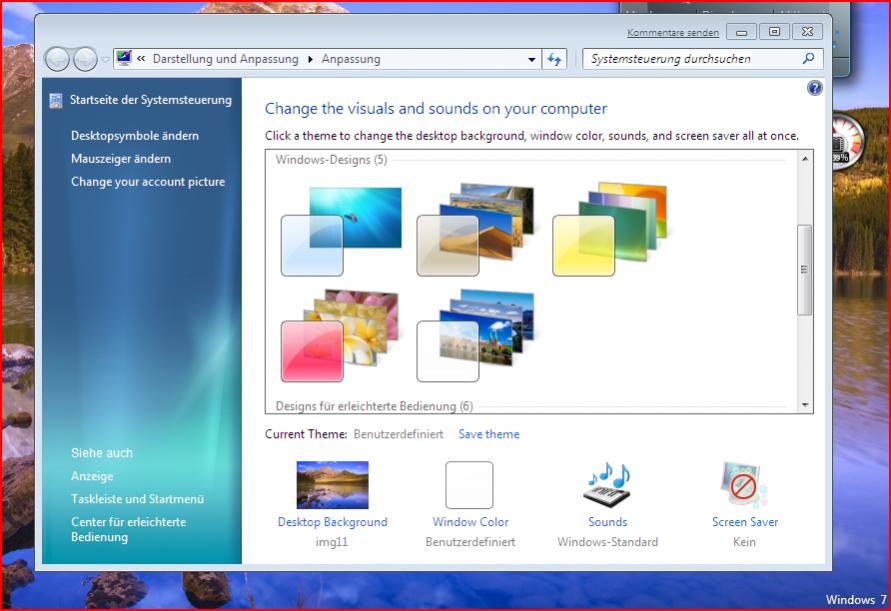Click the Back navigation arrow

[57, 59]
